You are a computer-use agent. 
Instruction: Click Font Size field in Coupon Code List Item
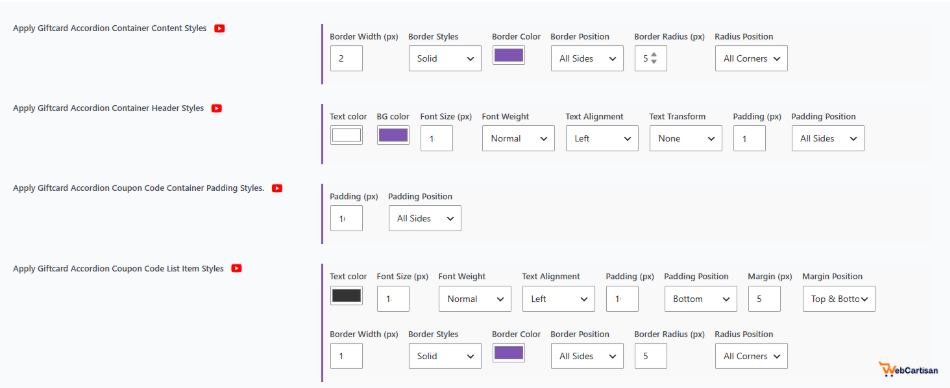[393, 298]
